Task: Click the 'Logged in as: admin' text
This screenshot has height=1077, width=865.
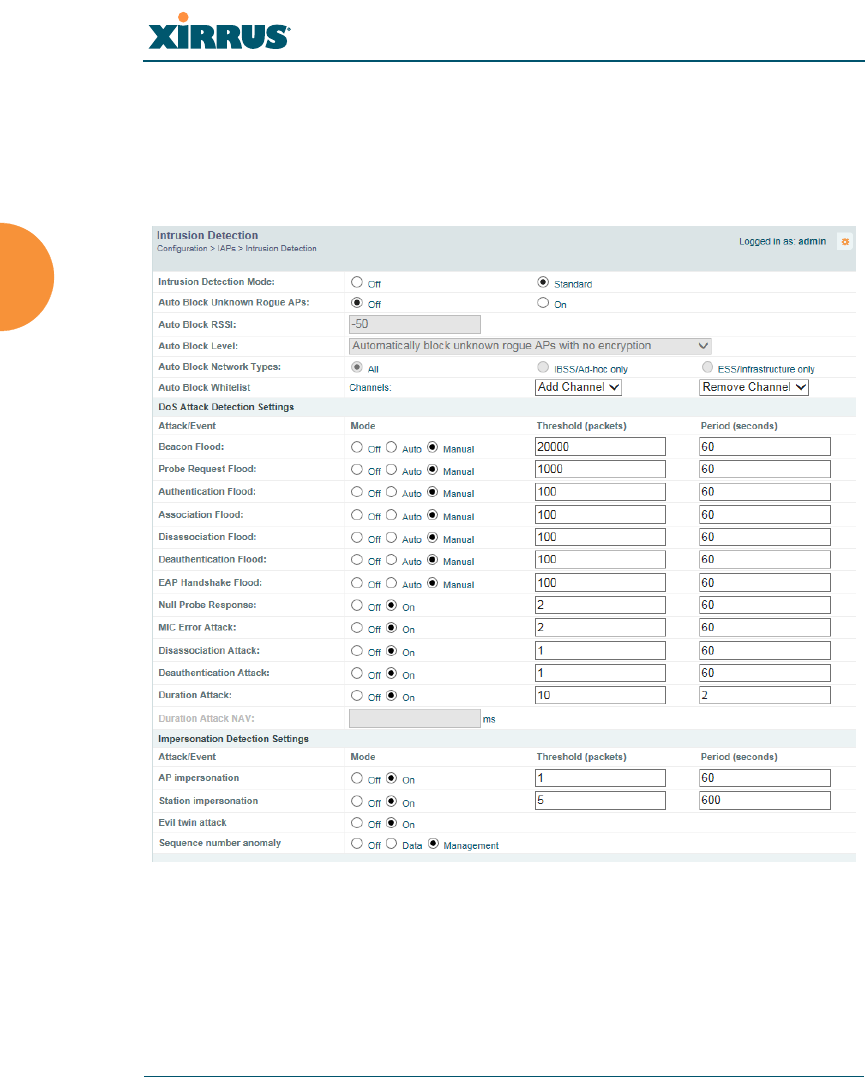Action: 783,242
